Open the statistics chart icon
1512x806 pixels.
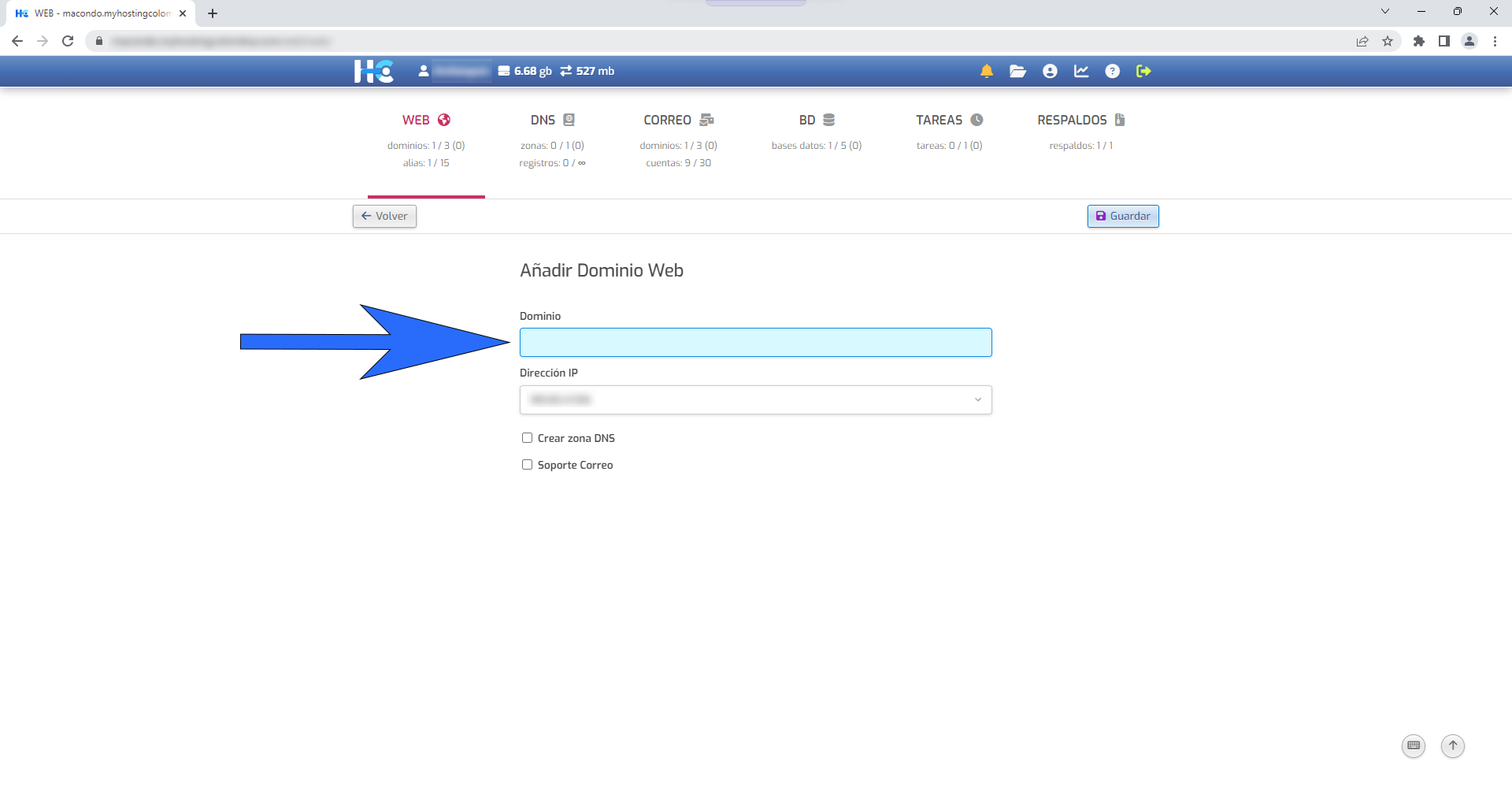[1081, 71]
